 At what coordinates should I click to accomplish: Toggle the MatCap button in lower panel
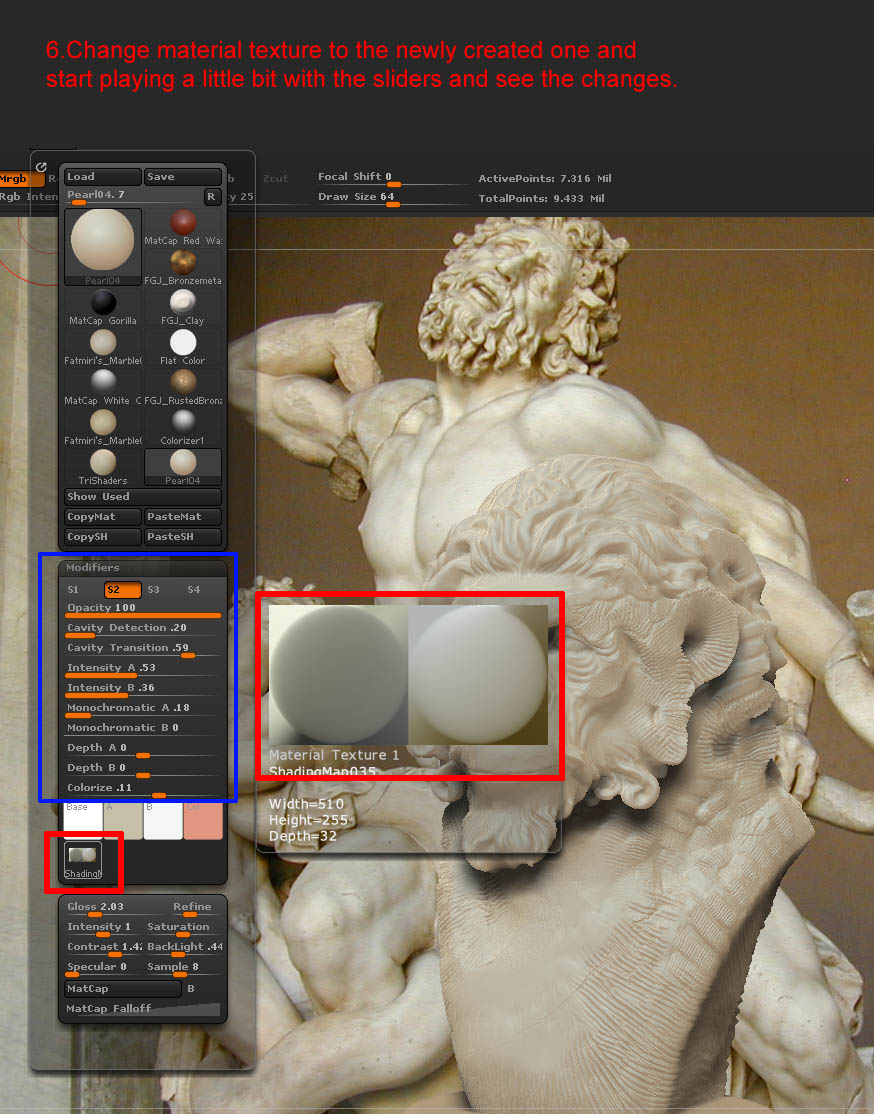tap(123, 989)
